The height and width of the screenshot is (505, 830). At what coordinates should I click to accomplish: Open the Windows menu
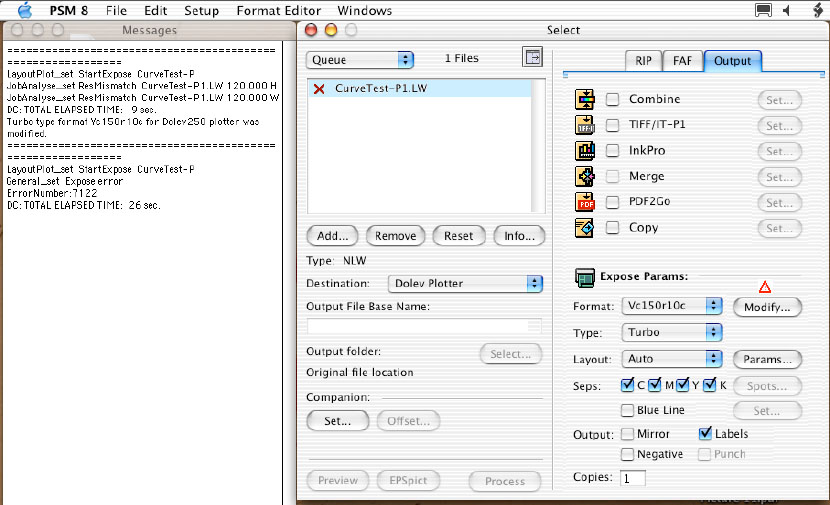point(365,11)
